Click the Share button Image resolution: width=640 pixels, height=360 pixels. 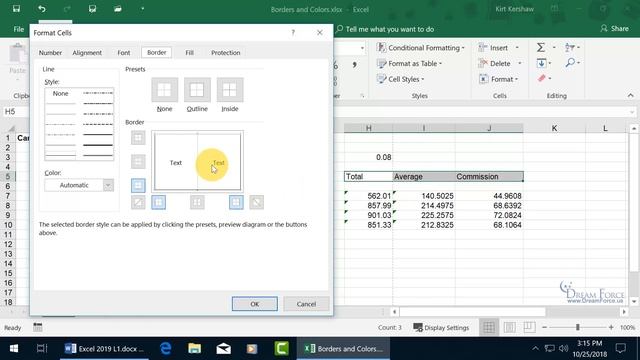coord(614,29)
